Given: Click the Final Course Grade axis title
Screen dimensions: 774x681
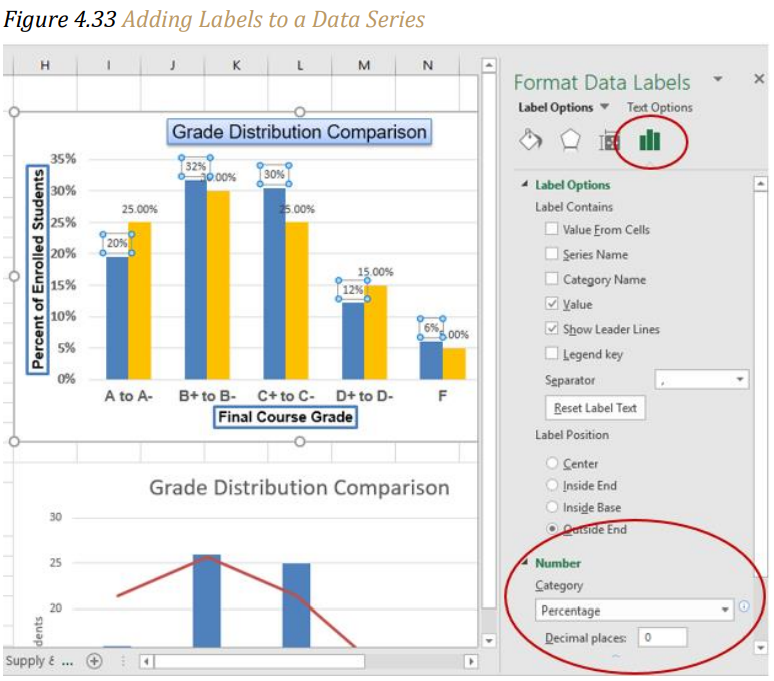Looking at the screenshot, I should point(285,417).
